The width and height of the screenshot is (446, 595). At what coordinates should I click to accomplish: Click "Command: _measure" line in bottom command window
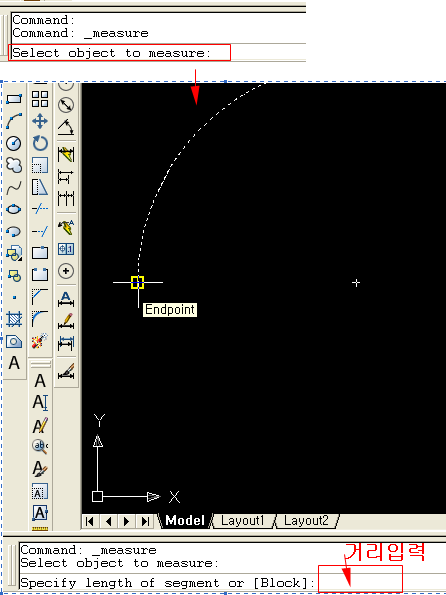[88, 550]
